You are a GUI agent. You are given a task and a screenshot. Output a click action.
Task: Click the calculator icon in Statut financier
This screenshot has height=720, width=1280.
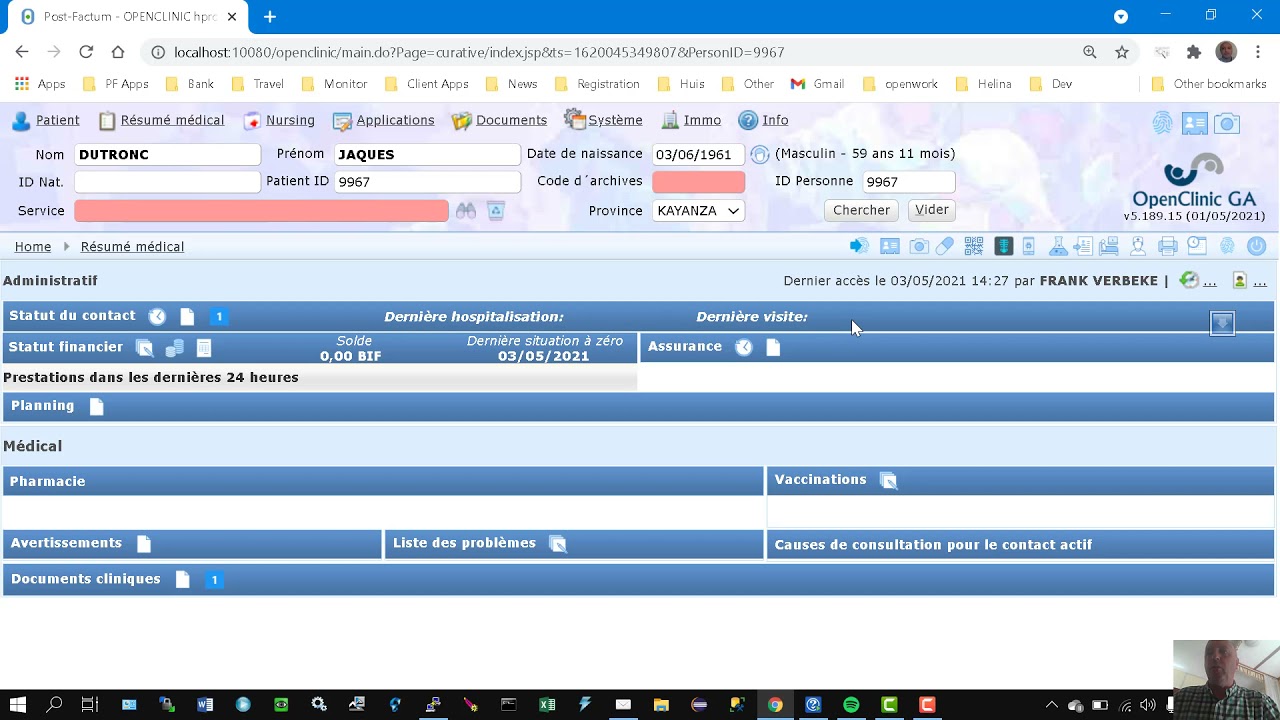pos(204,348)
